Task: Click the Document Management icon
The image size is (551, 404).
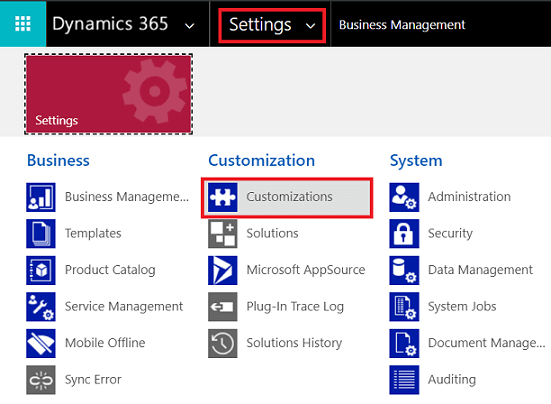Action: coord(404,343)
